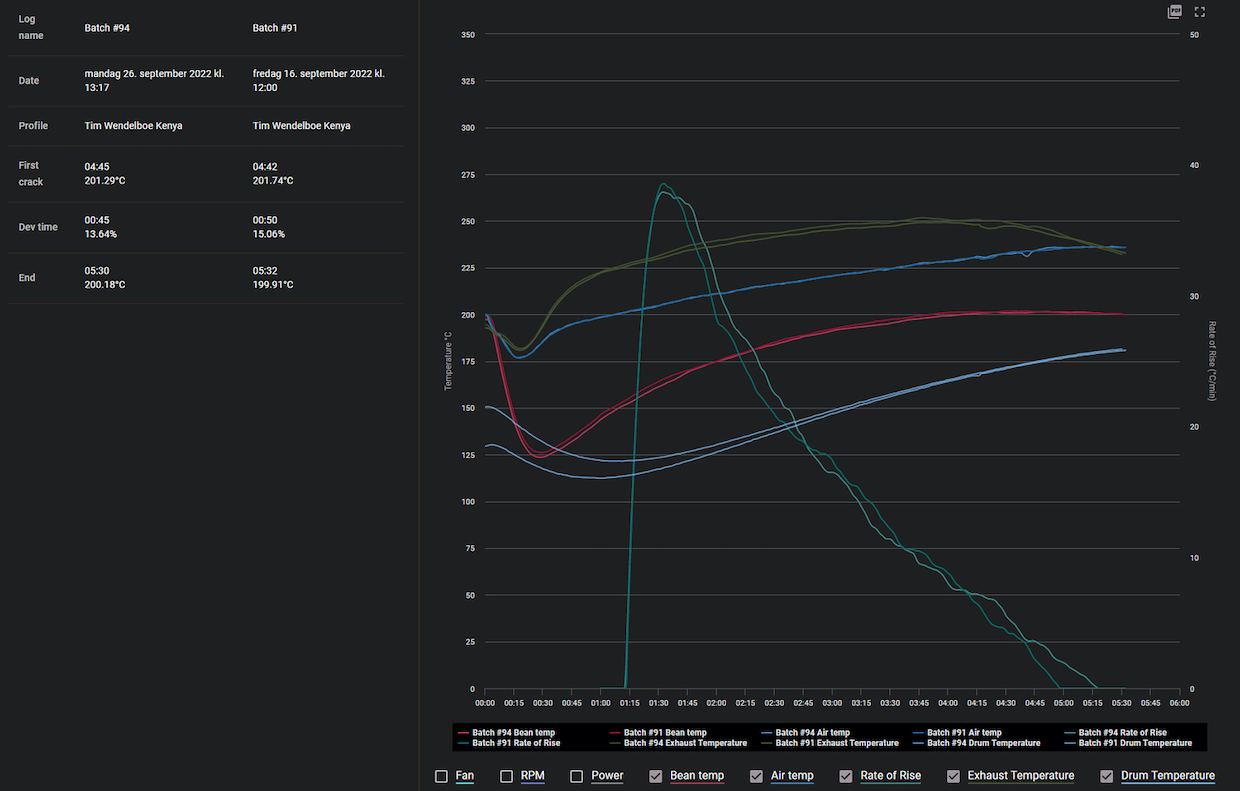1240x791 pixels.
Task: Open the chart in fullscreen mode
Action: (1200, 12)
